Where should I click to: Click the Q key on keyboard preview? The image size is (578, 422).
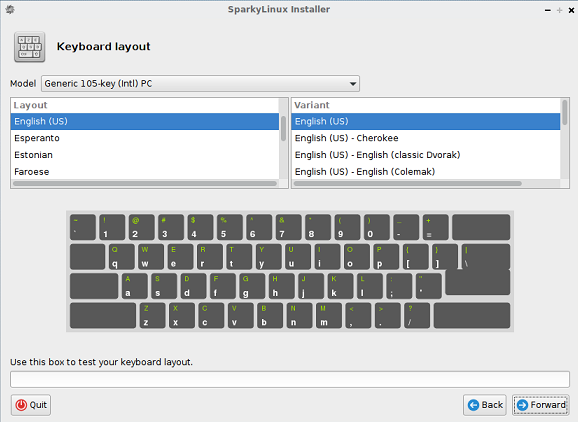click(122, 257)
